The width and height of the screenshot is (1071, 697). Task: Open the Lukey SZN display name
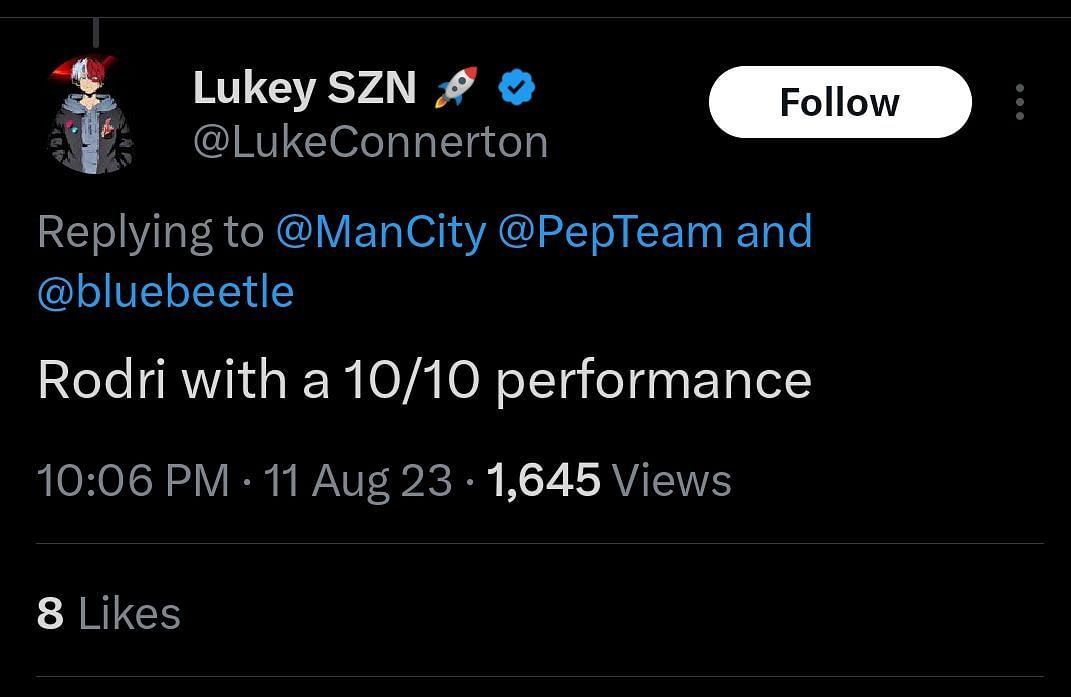point(304,89)
